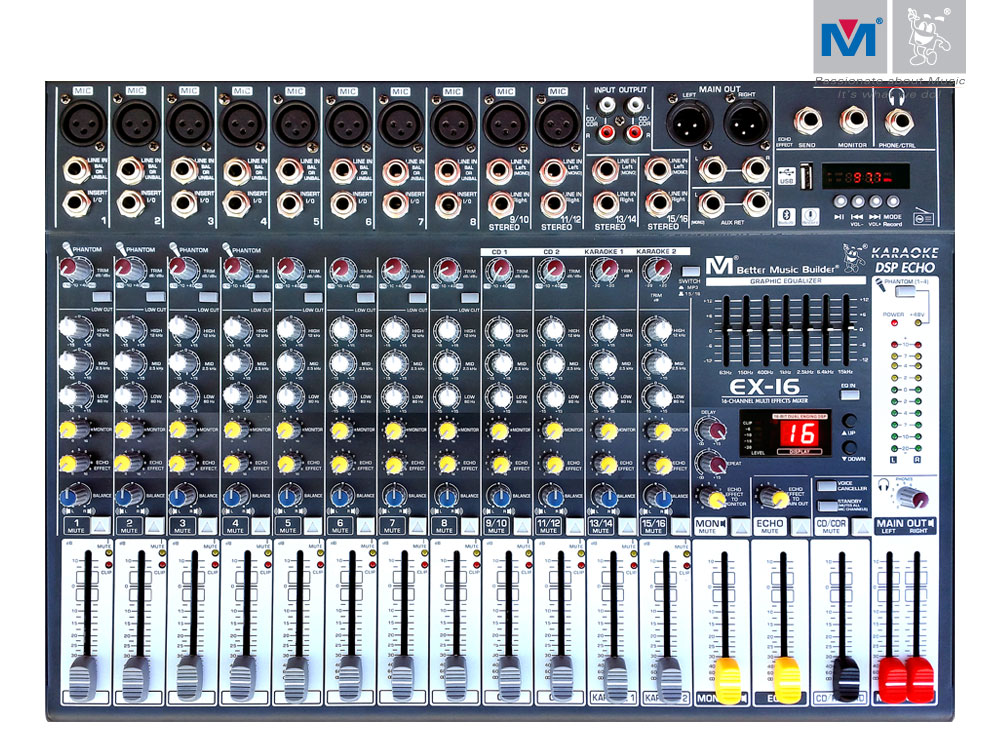Click the microphone icon beside PHANTOM (1-4)

click(881, 284)
